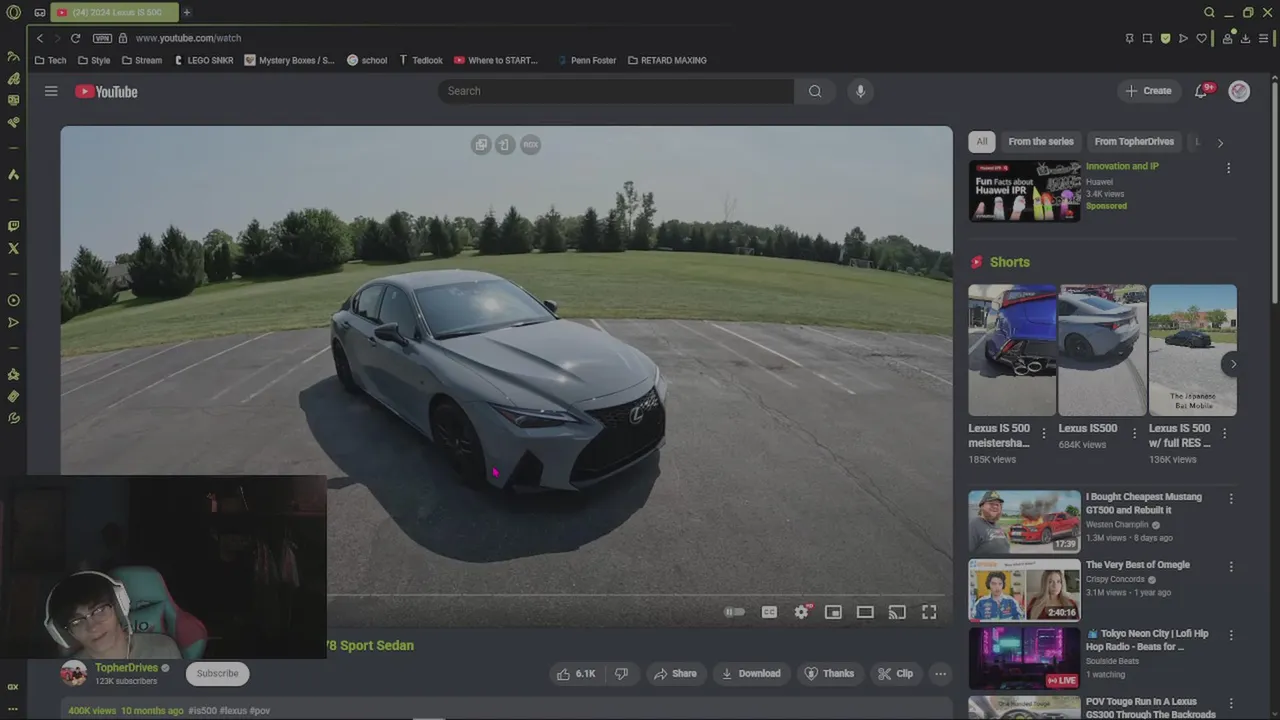Click the YouTube logo

106,92
